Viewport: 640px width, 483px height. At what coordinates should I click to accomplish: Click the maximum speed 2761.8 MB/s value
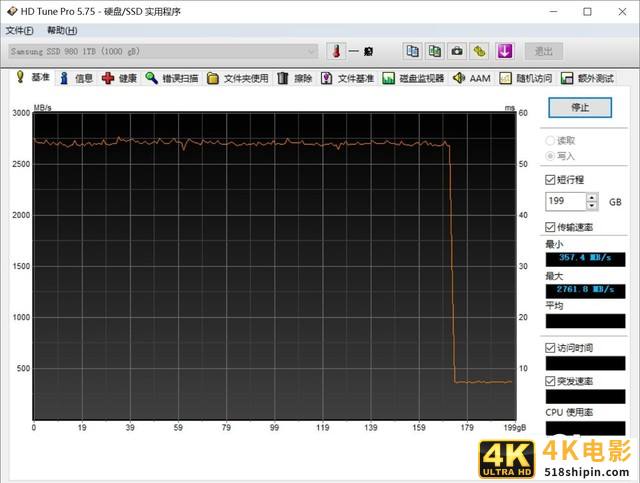(x=585, y=290)
